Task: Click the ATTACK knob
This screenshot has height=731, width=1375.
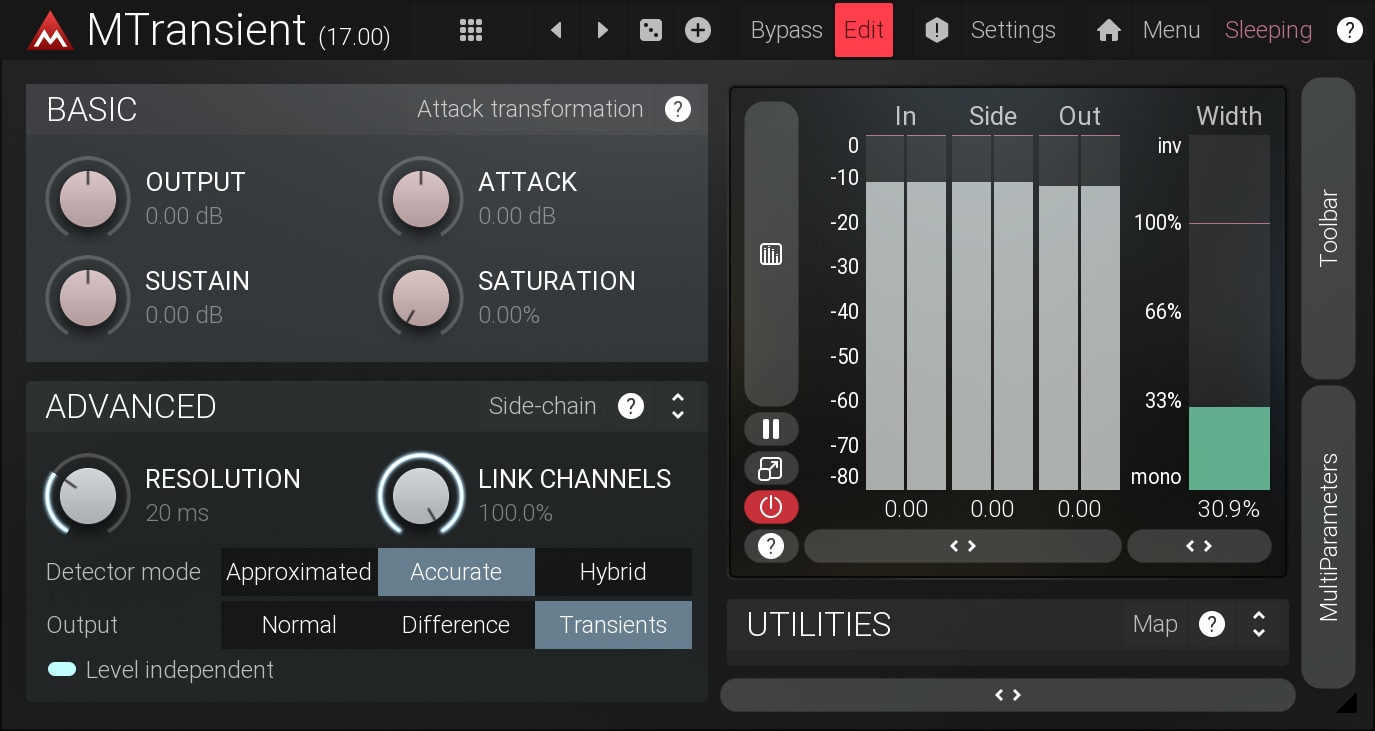Action: tap(421, 199)
